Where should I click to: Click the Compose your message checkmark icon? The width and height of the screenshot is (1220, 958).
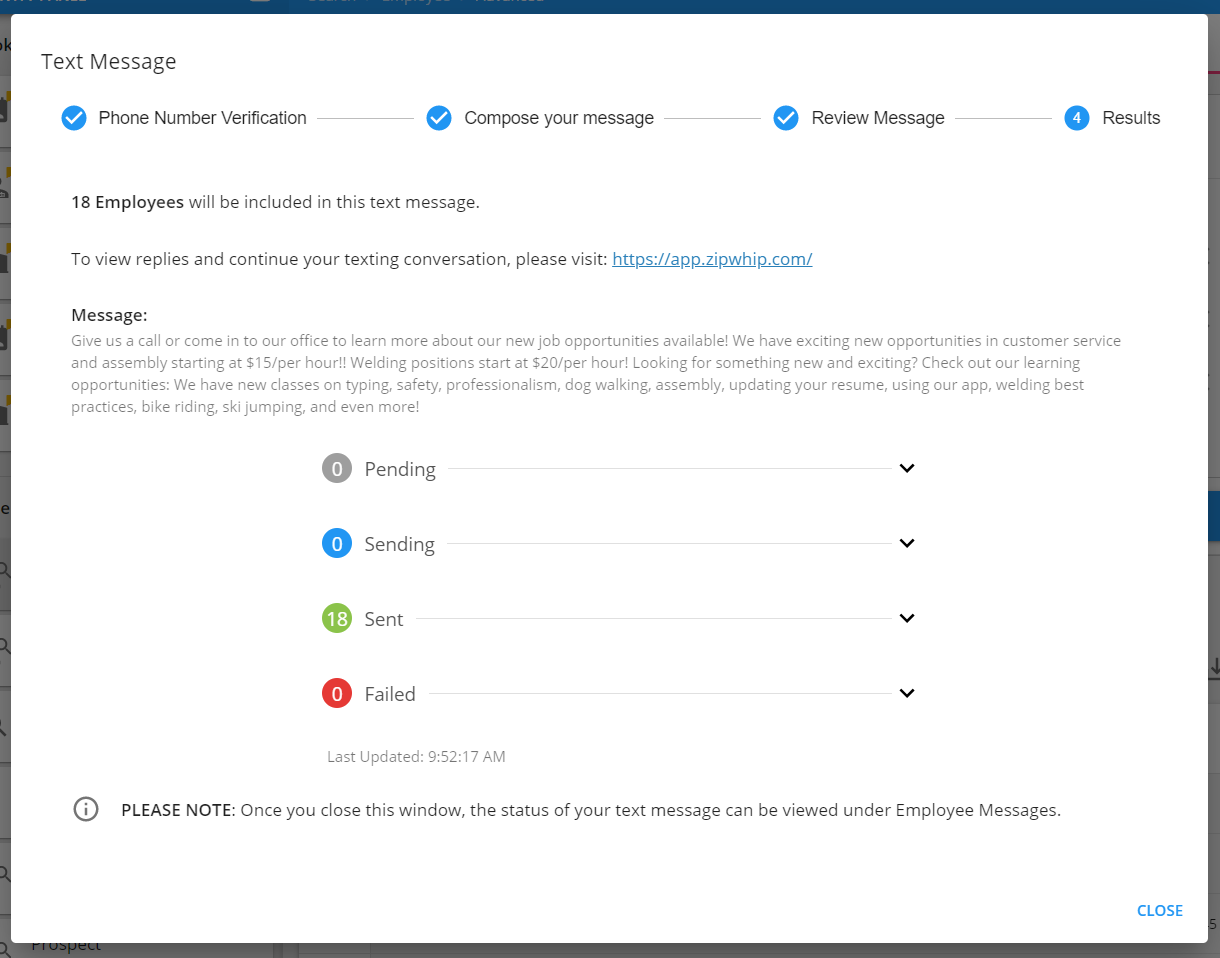tap(439, 118)
